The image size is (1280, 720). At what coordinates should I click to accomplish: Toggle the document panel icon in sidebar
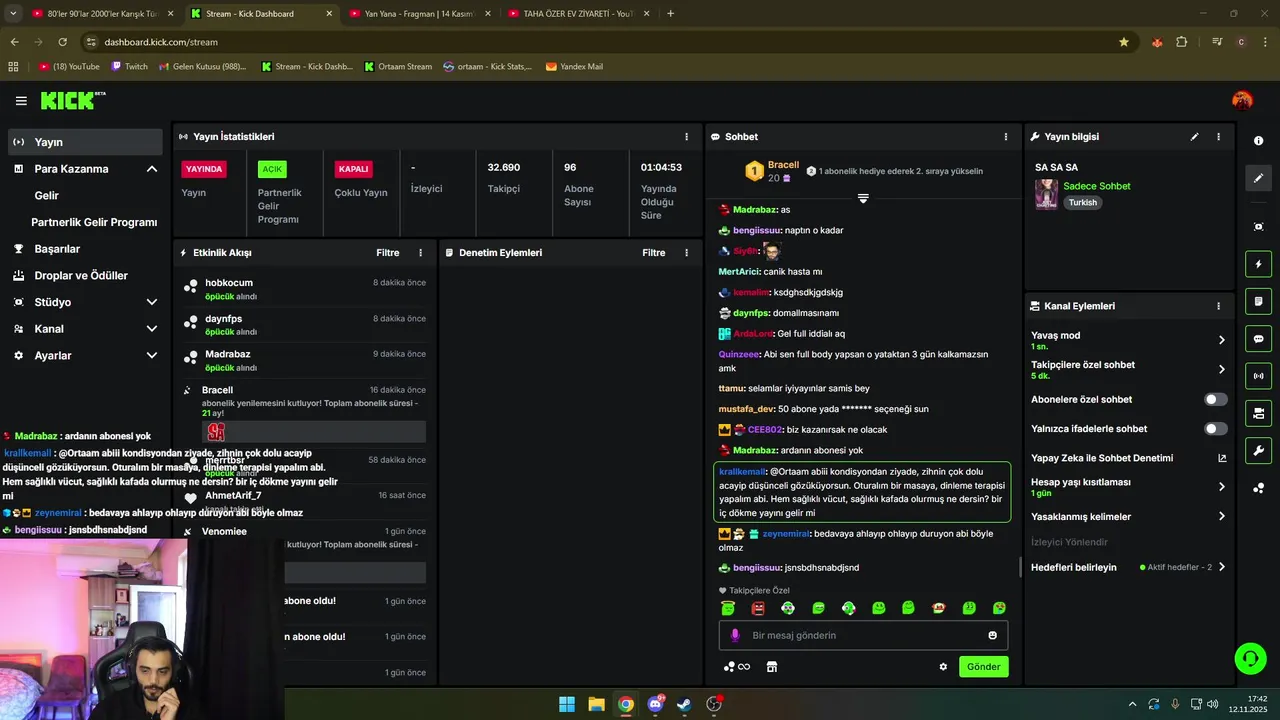[1258, 301]
